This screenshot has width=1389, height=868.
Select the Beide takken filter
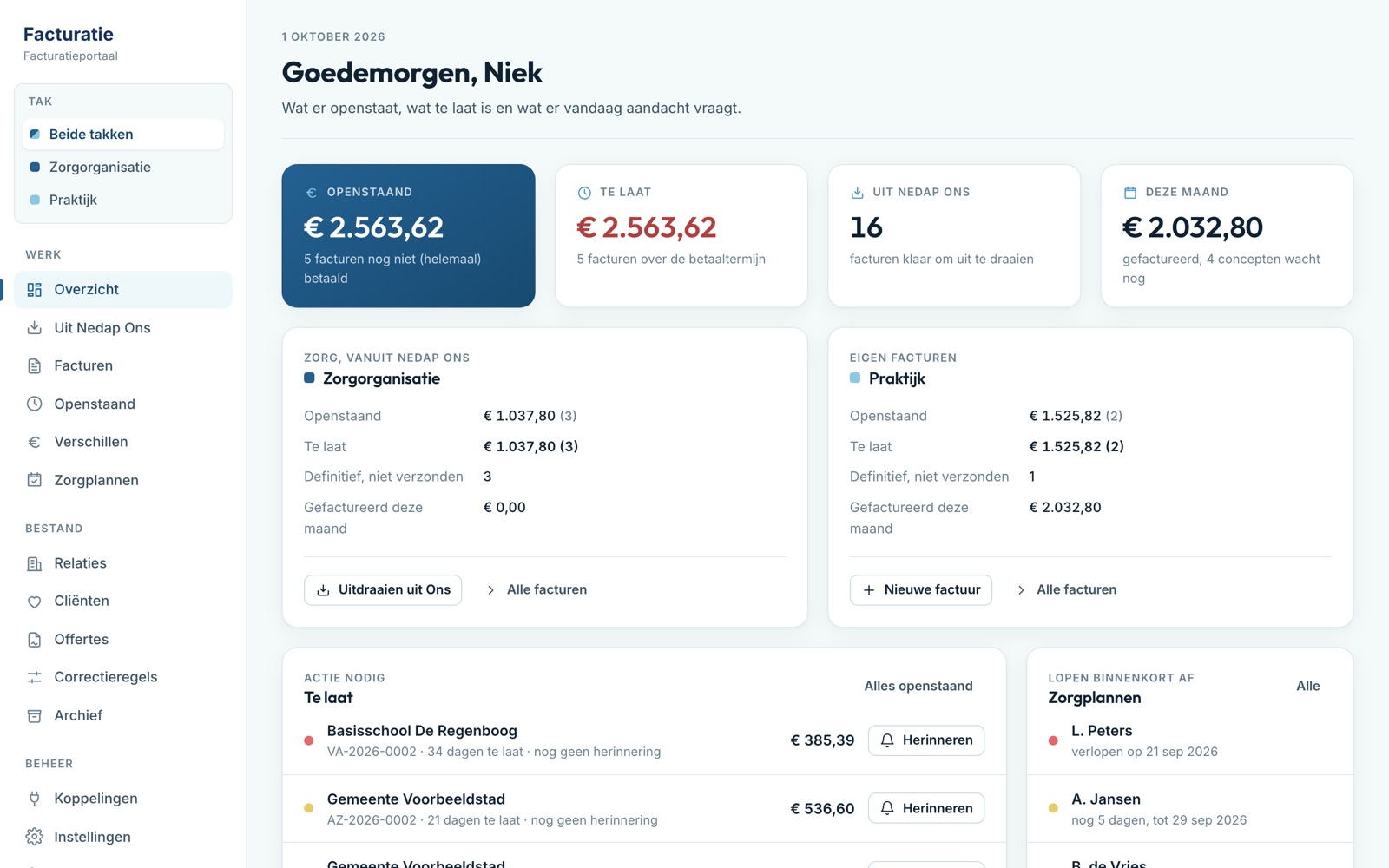click(x=123, y=135)
